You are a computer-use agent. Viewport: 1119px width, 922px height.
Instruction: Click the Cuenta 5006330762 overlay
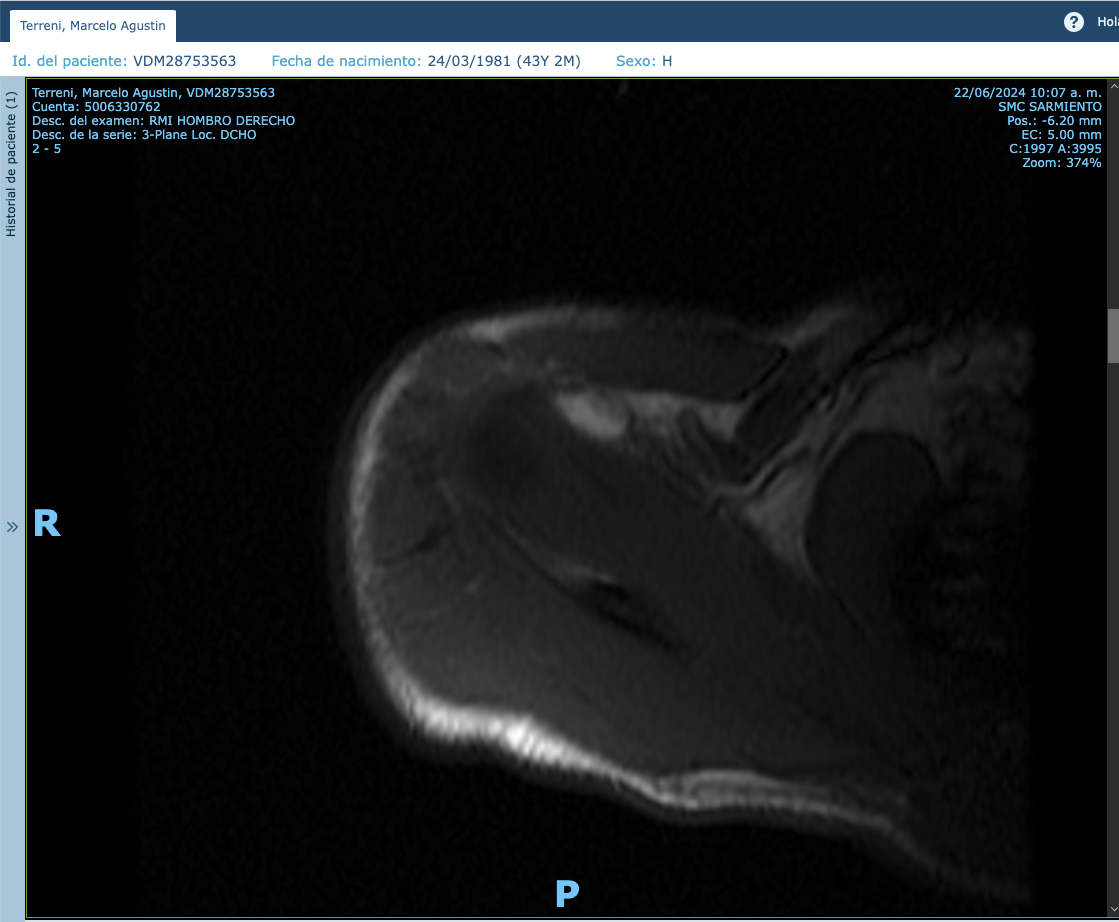(x=96, y=107)
